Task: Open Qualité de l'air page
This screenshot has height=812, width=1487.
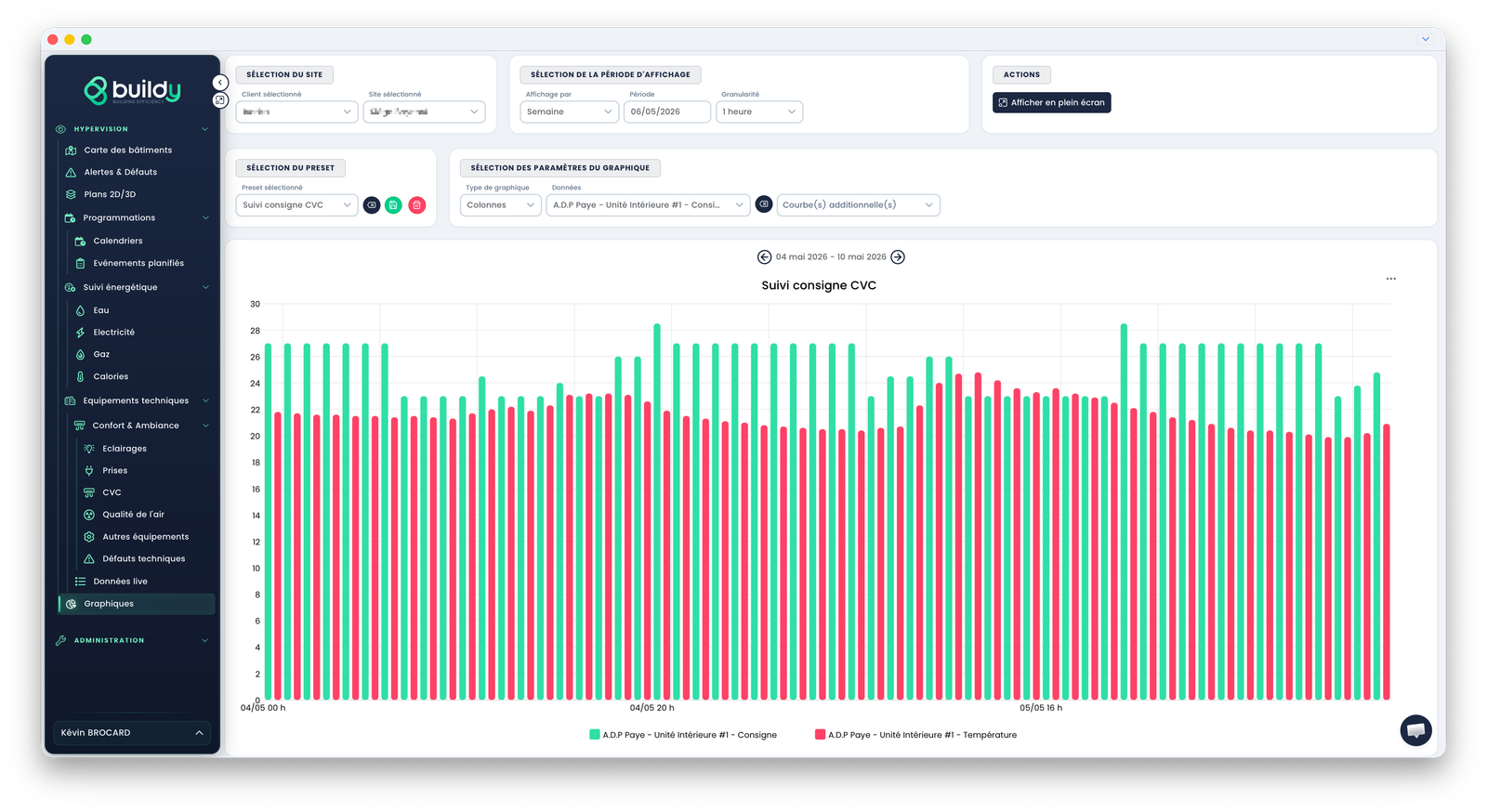Action: (x=133, y=514)
